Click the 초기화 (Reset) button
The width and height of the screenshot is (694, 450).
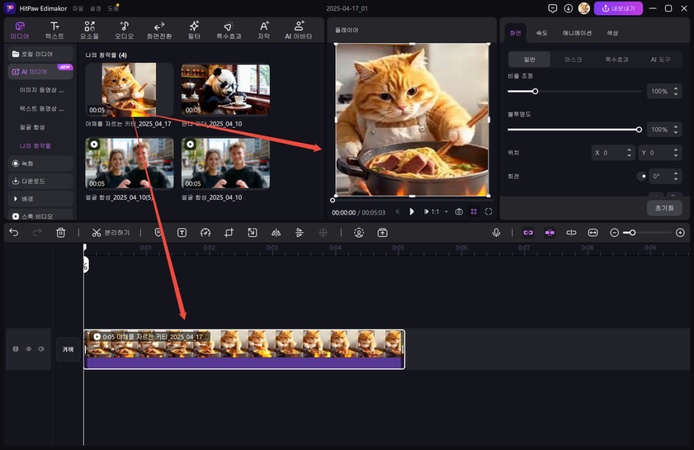[x=664, y=208]
